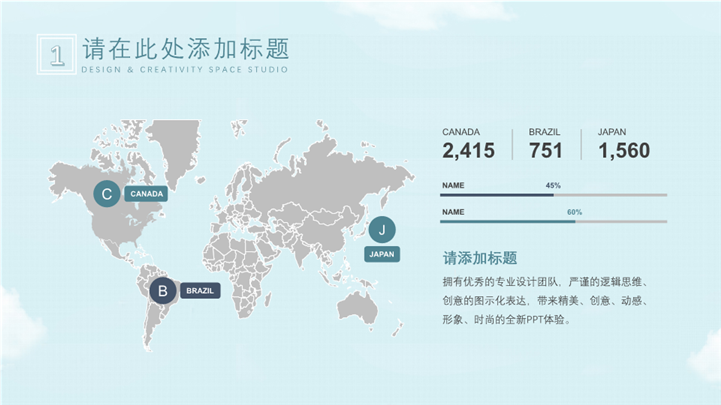The height and width of the screenshot is (405, 721).
Task: Select the "DESIGN & CREATIVITY SPACE STUDIO" subtitle
Action: (x=184, y=71)
